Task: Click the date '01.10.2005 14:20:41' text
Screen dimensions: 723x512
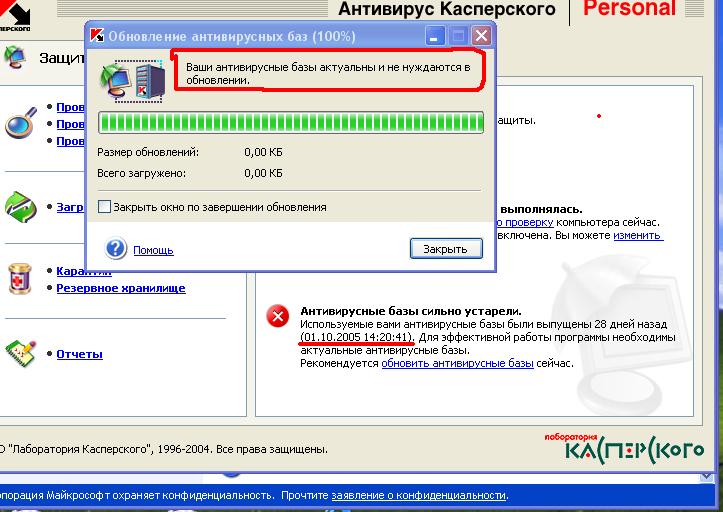Action: point(357,337)
